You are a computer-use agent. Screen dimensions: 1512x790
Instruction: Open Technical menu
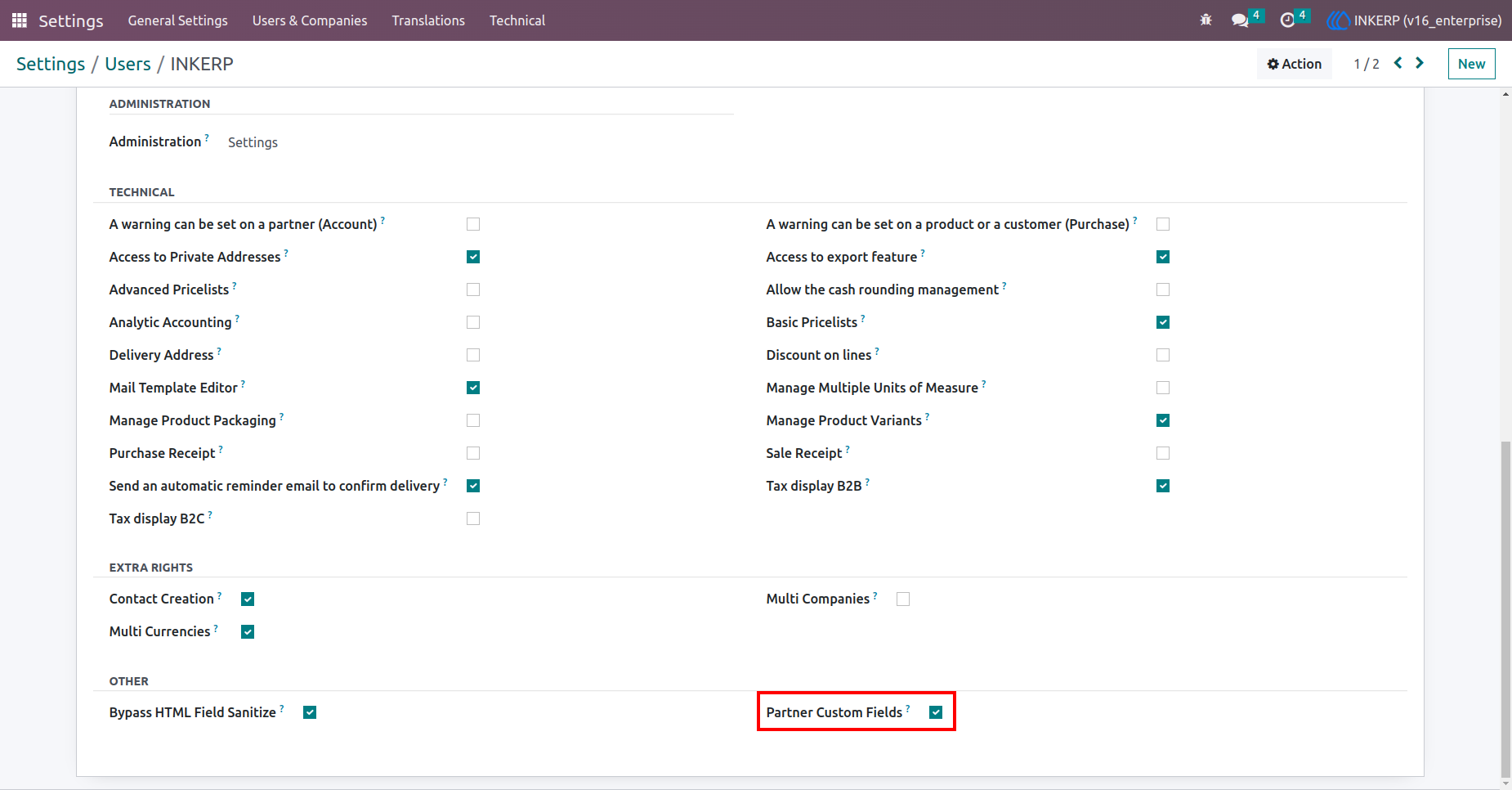517,20
